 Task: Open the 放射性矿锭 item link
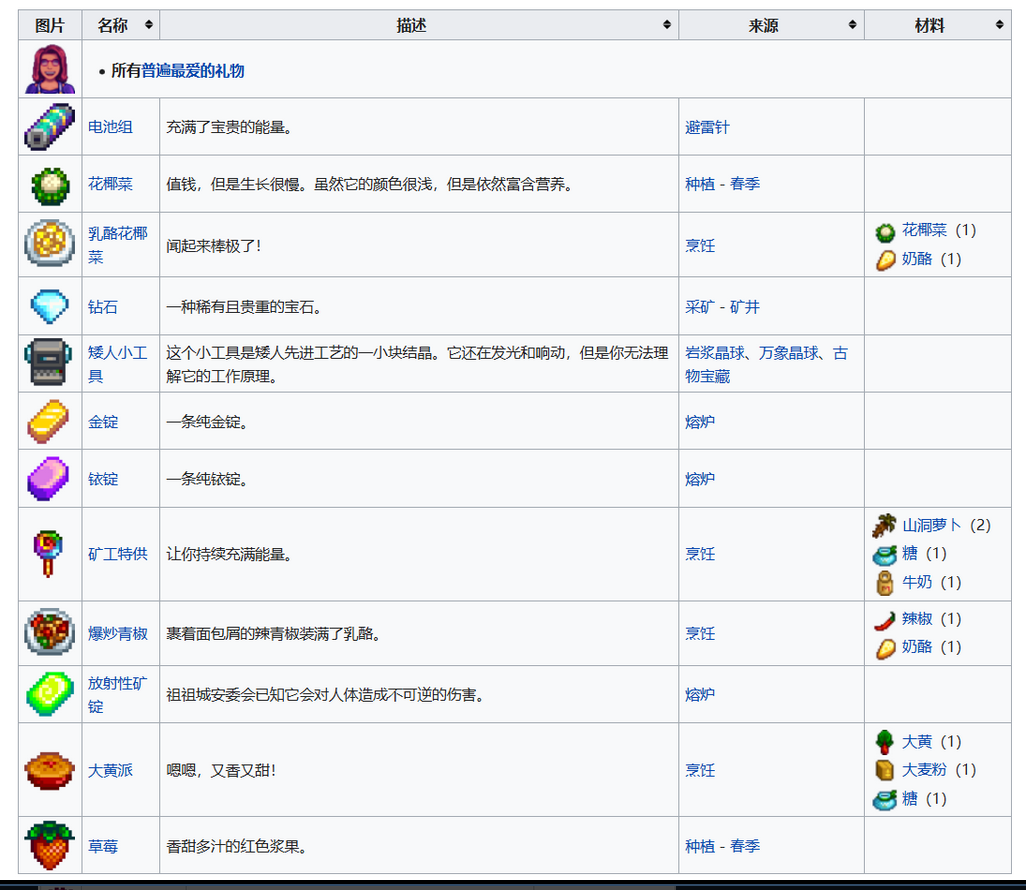tap(118, 694)
